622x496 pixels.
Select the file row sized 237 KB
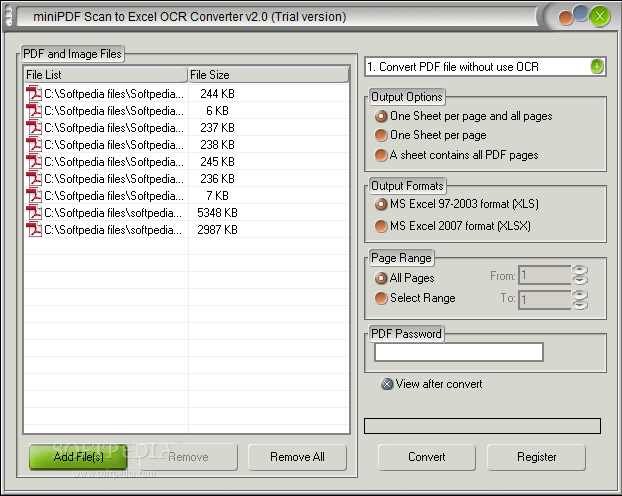click(186, 128)
